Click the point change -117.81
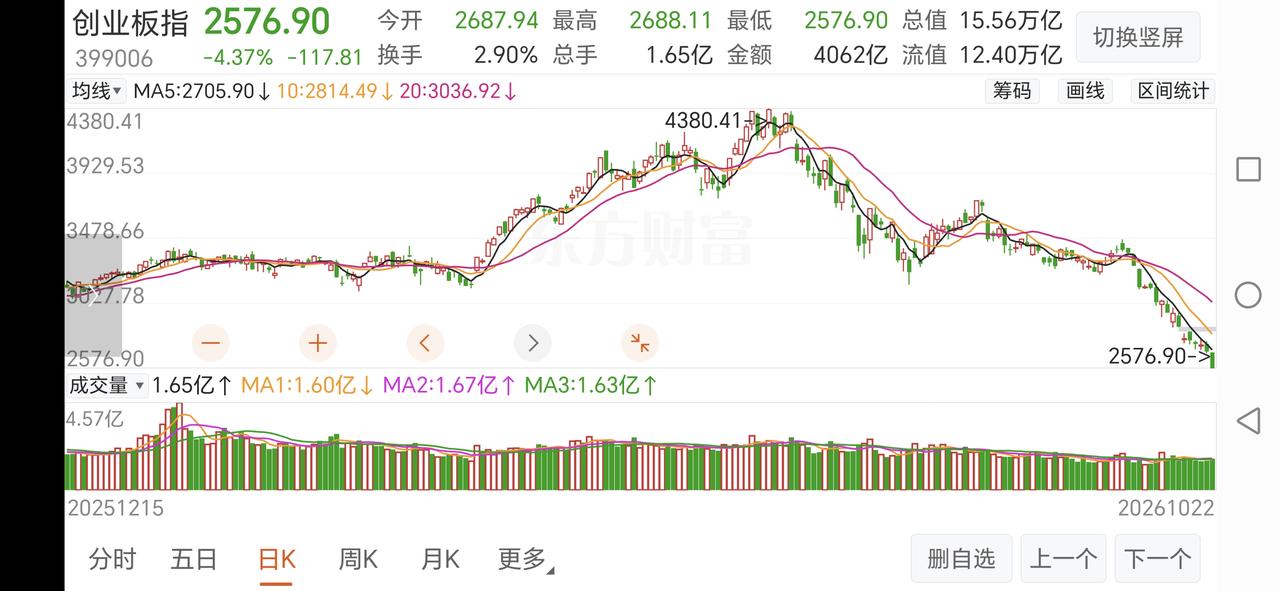Screen dimensions: 1280x591 tap(324, 58)
